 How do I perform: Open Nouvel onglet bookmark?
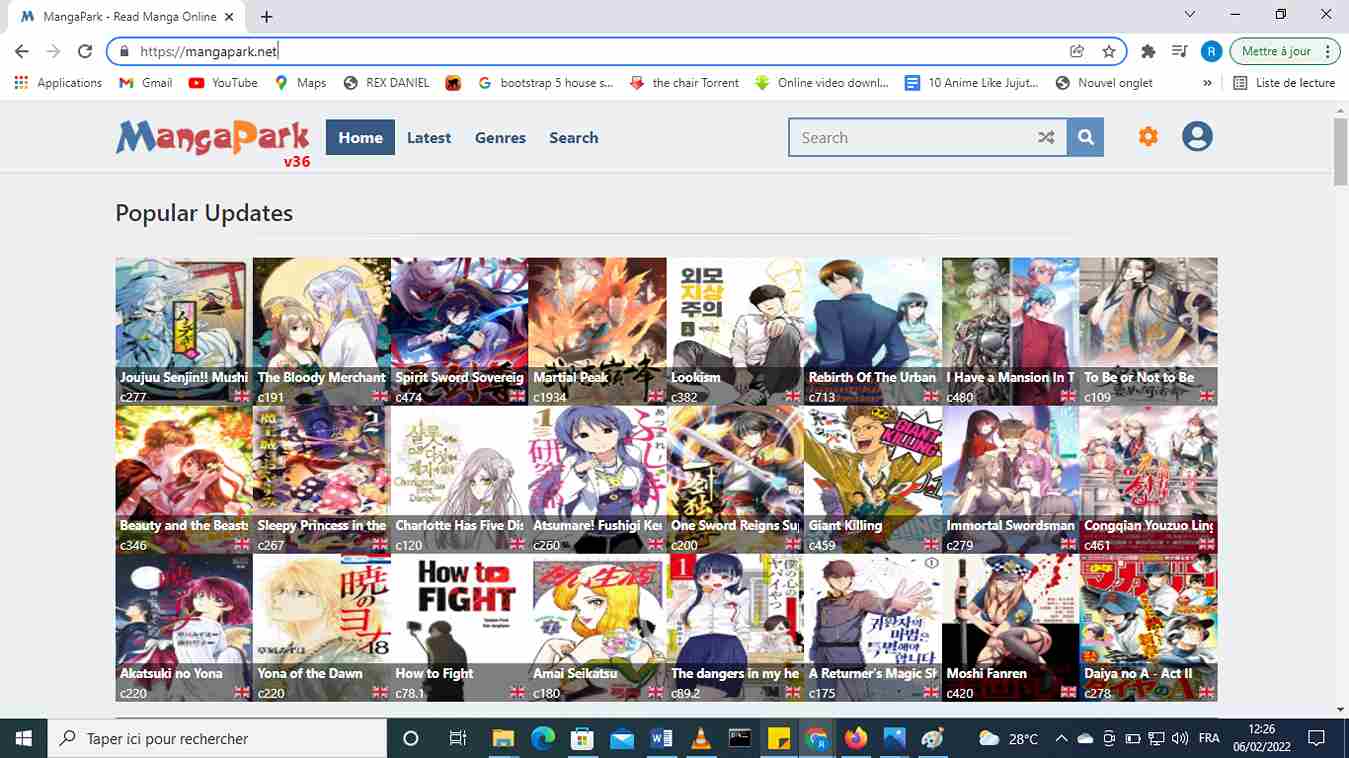1104,83
